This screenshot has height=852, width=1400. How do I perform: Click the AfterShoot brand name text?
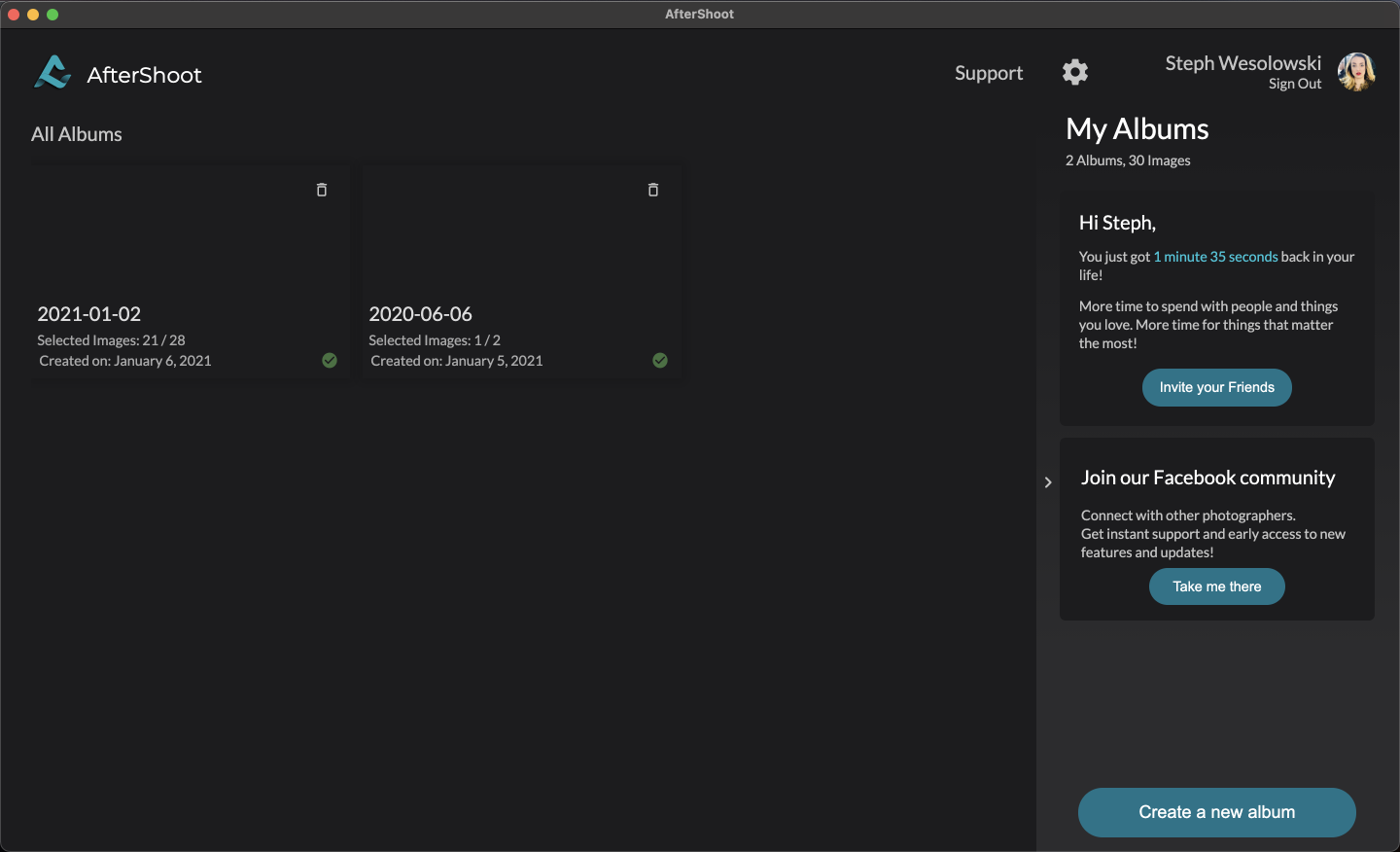coord(144,75)
